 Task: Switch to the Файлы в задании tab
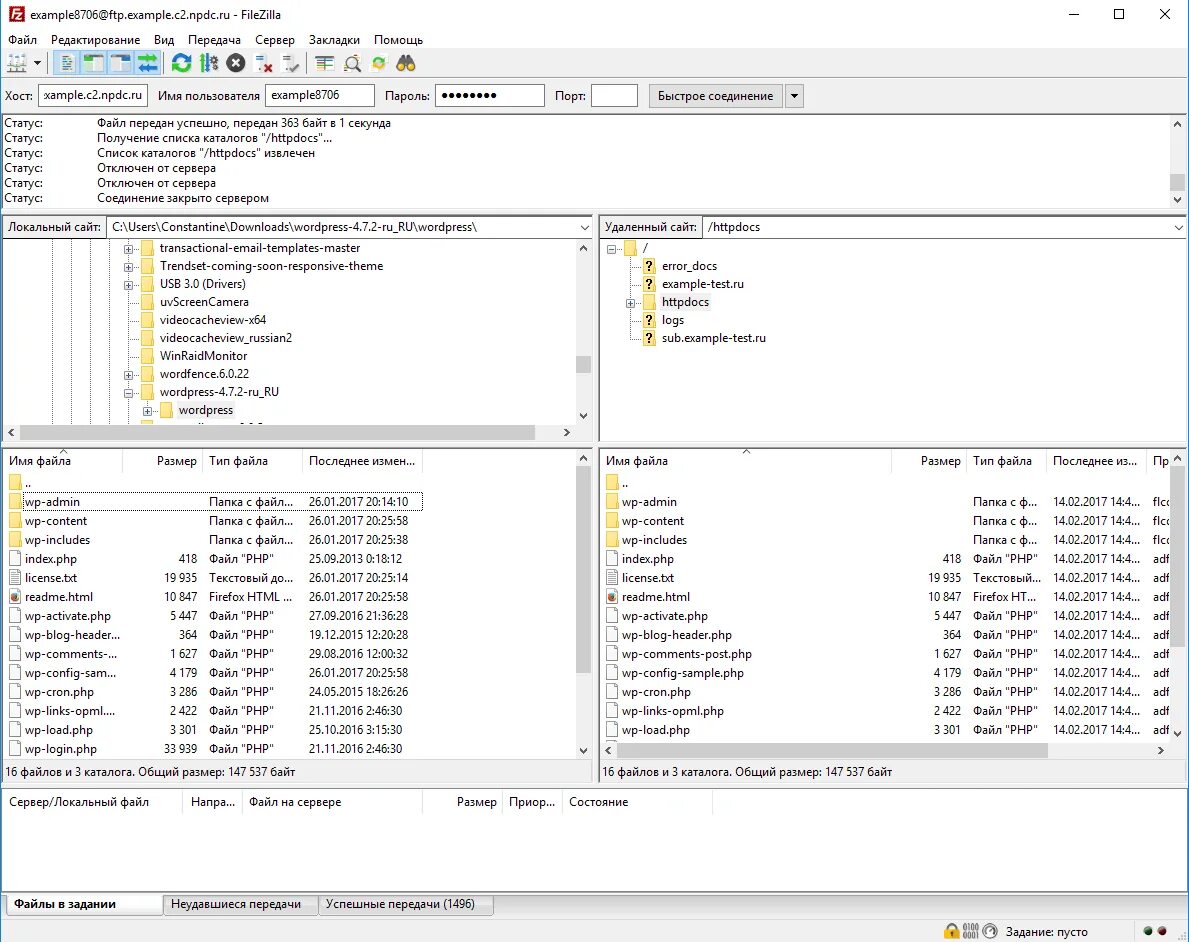(x=84, y=904)
